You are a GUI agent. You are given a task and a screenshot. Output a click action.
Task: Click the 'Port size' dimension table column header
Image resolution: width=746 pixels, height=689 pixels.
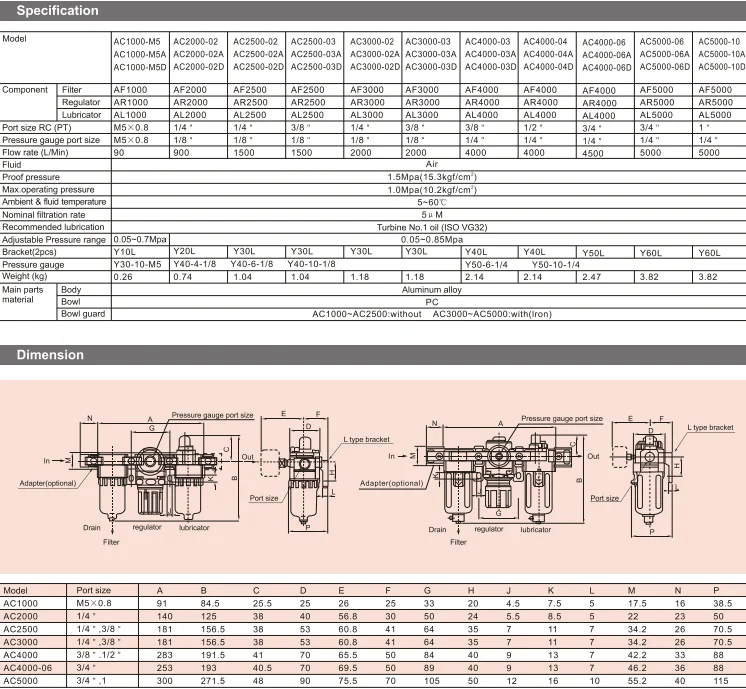93,591
